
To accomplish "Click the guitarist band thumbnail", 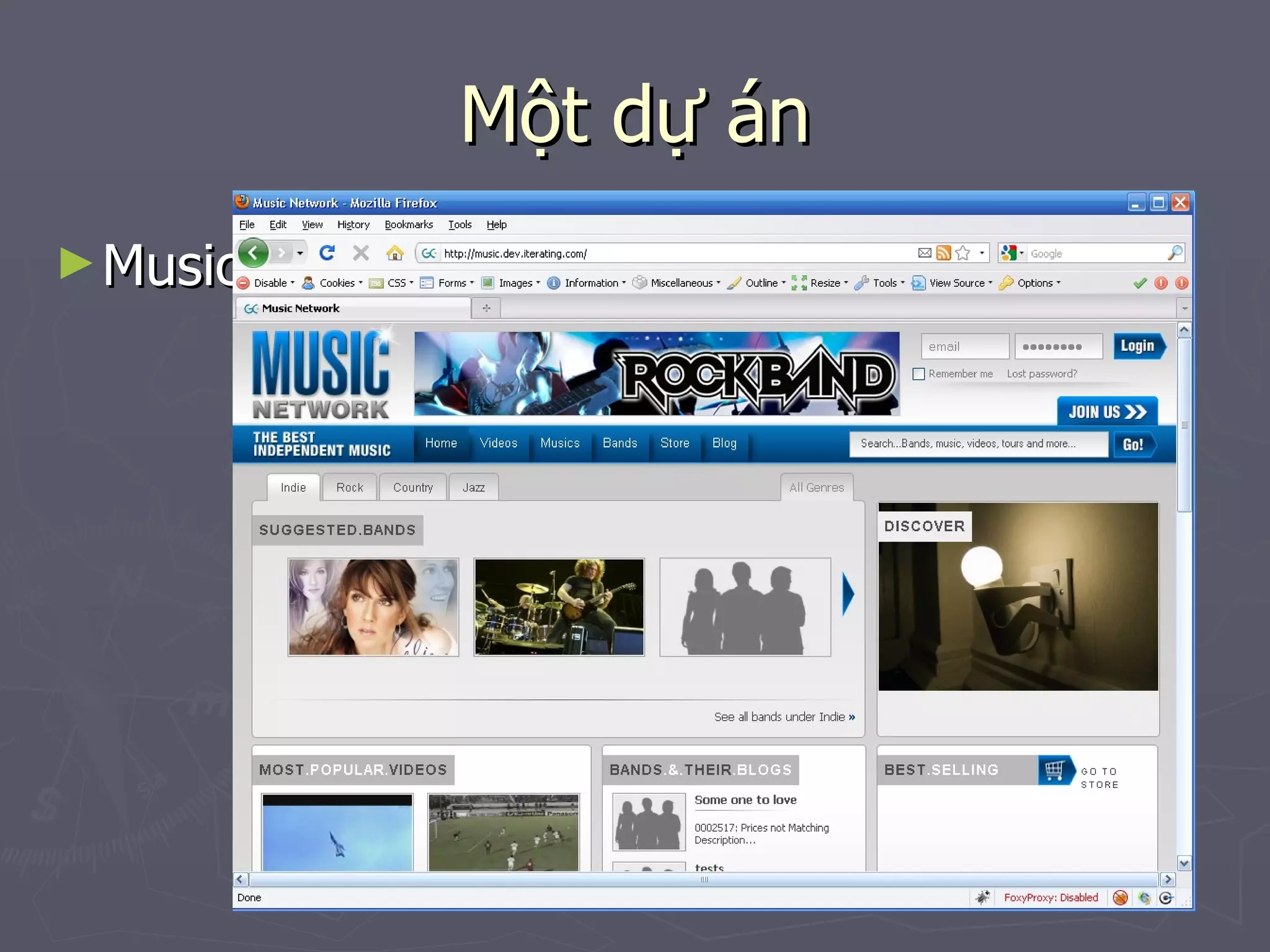I will tap(559, 607).
